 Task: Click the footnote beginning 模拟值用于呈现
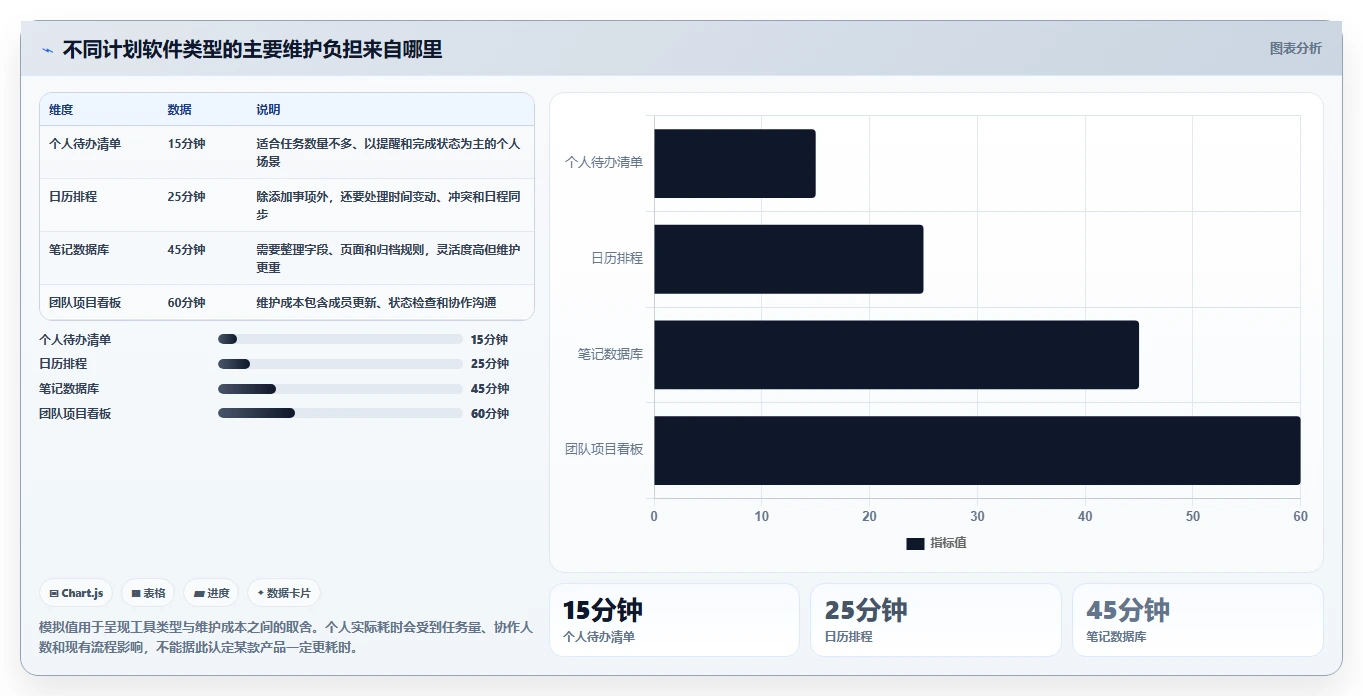286,637
